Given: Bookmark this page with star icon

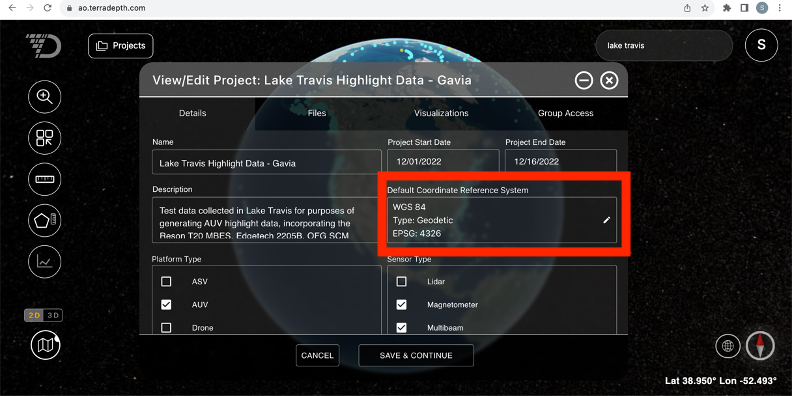Looking at the screenshot, I should (705, 8).
